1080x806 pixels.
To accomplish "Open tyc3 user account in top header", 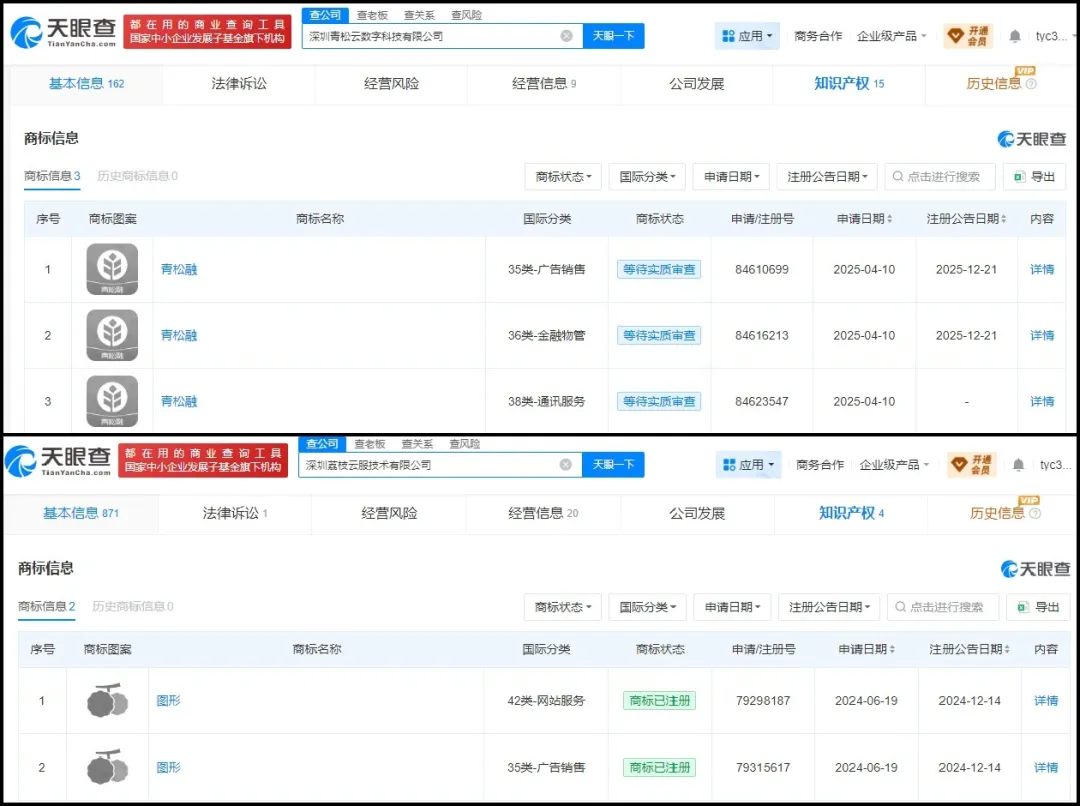I will 1051,36.
